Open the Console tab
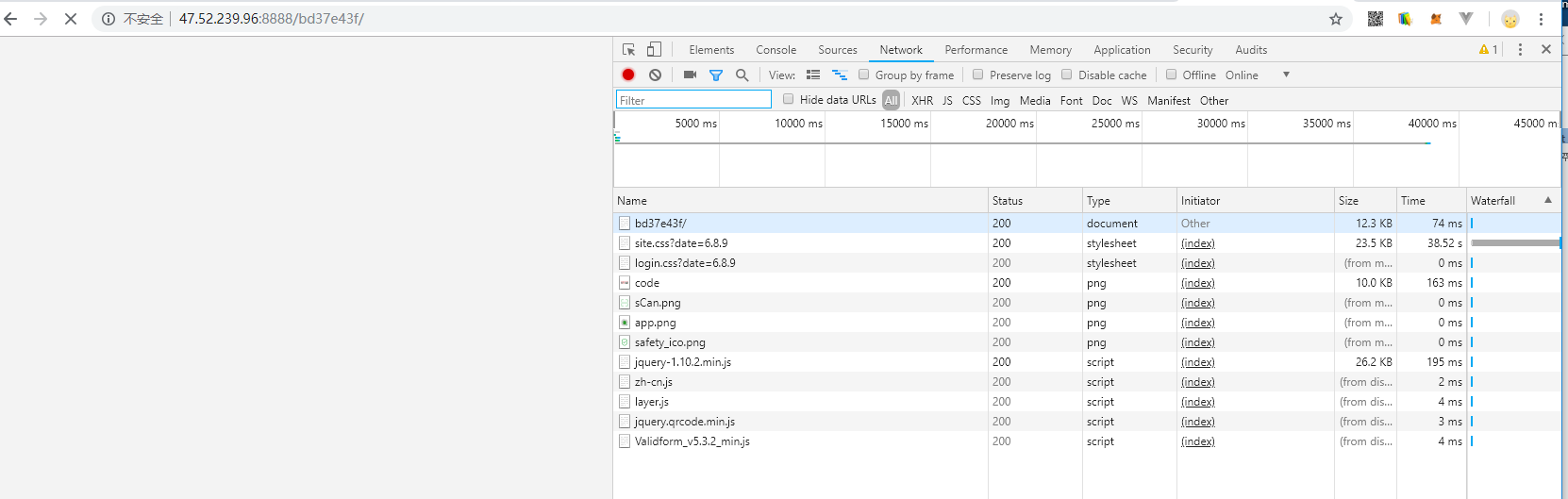 tap(776, 50)
